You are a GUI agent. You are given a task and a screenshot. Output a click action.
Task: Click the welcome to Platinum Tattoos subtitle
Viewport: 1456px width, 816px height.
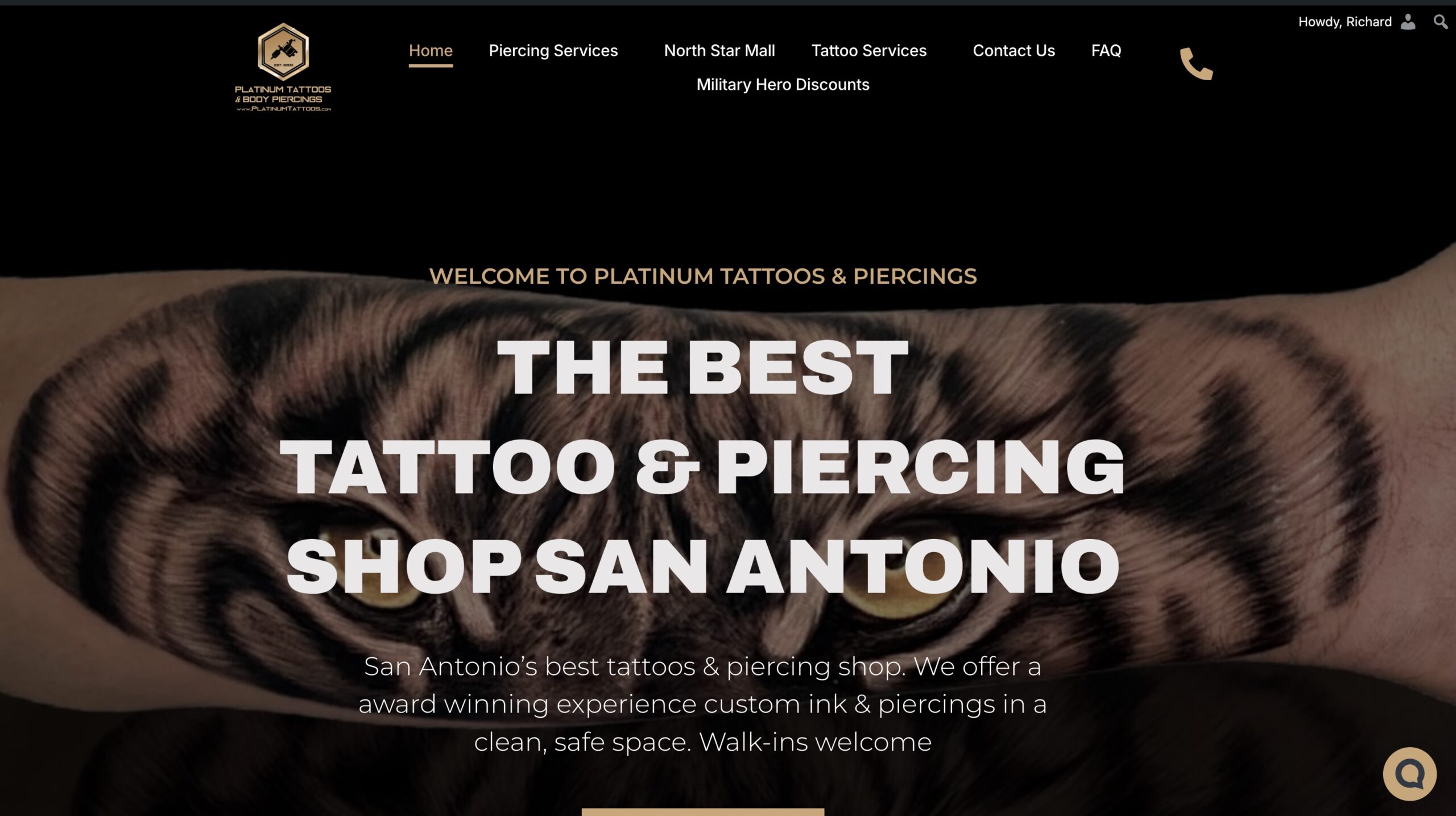702,276
